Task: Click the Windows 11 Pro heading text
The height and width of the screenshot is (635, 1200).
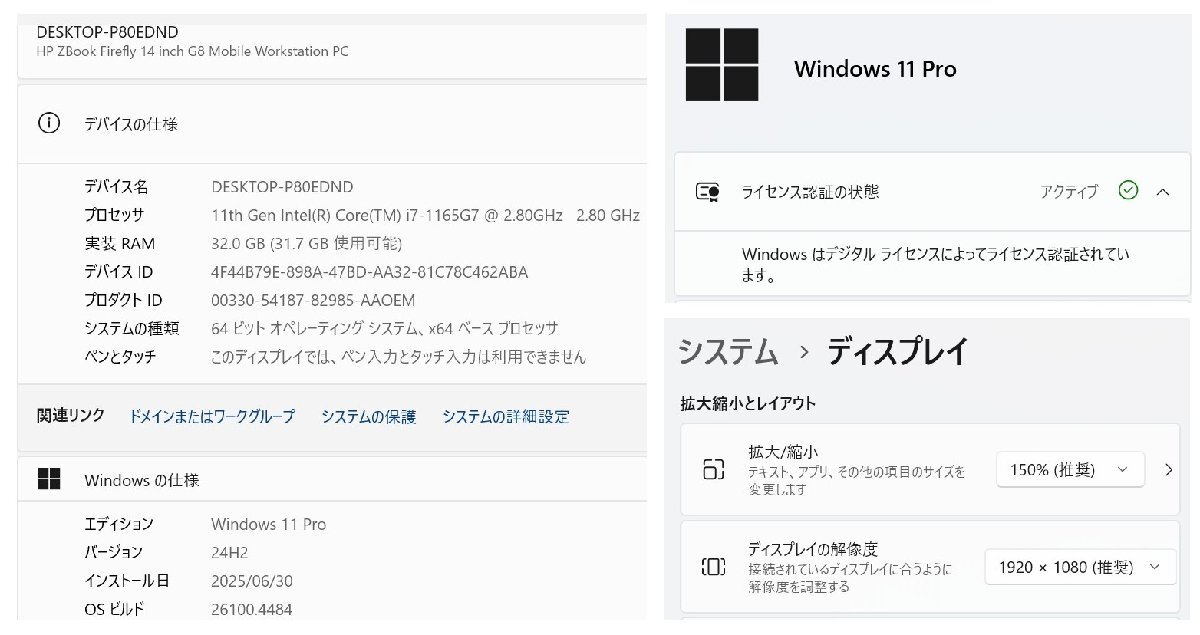Action: tap(875, 69)
